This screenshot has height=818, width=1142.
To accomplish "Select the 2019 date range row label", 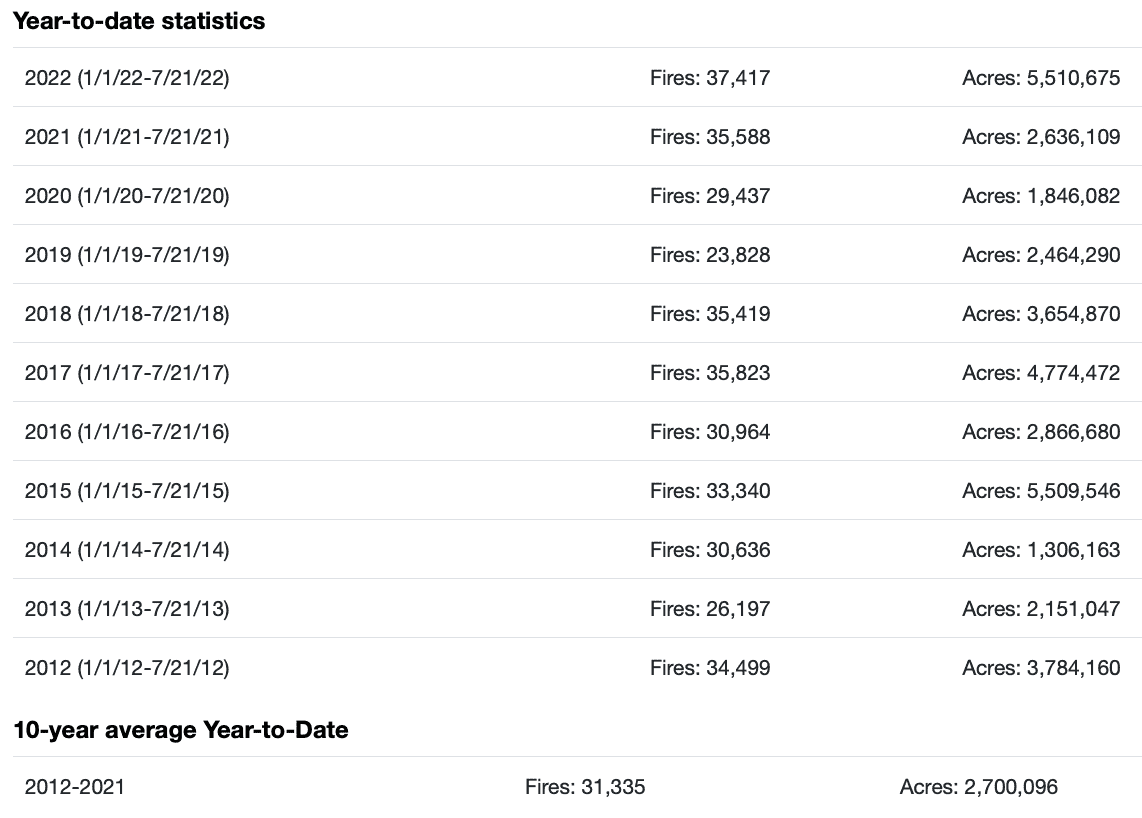I will point(127,255).
